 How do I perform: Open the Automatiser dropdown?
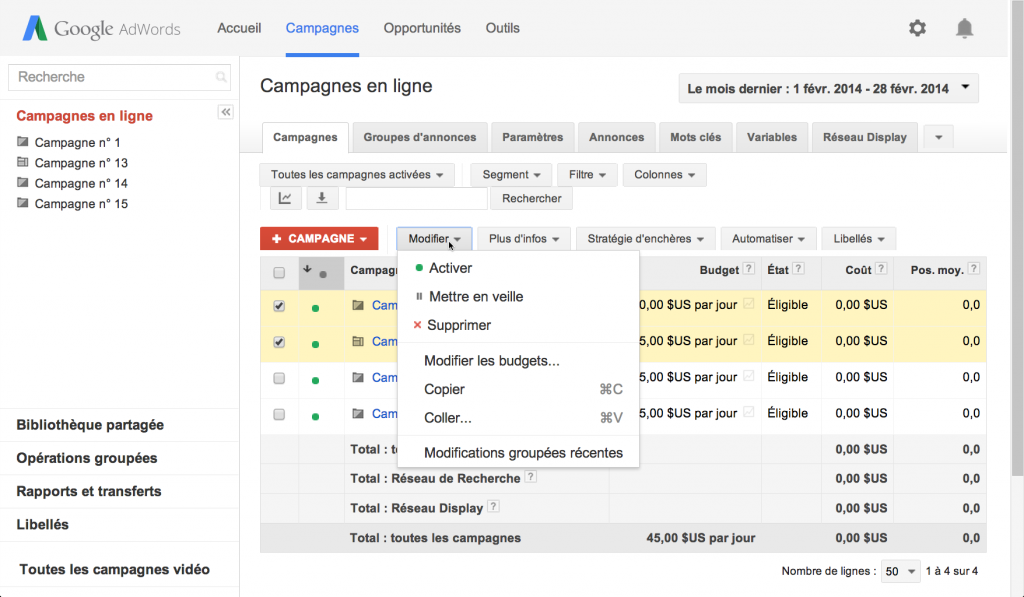pyautogui.click(x=768, y=238)
